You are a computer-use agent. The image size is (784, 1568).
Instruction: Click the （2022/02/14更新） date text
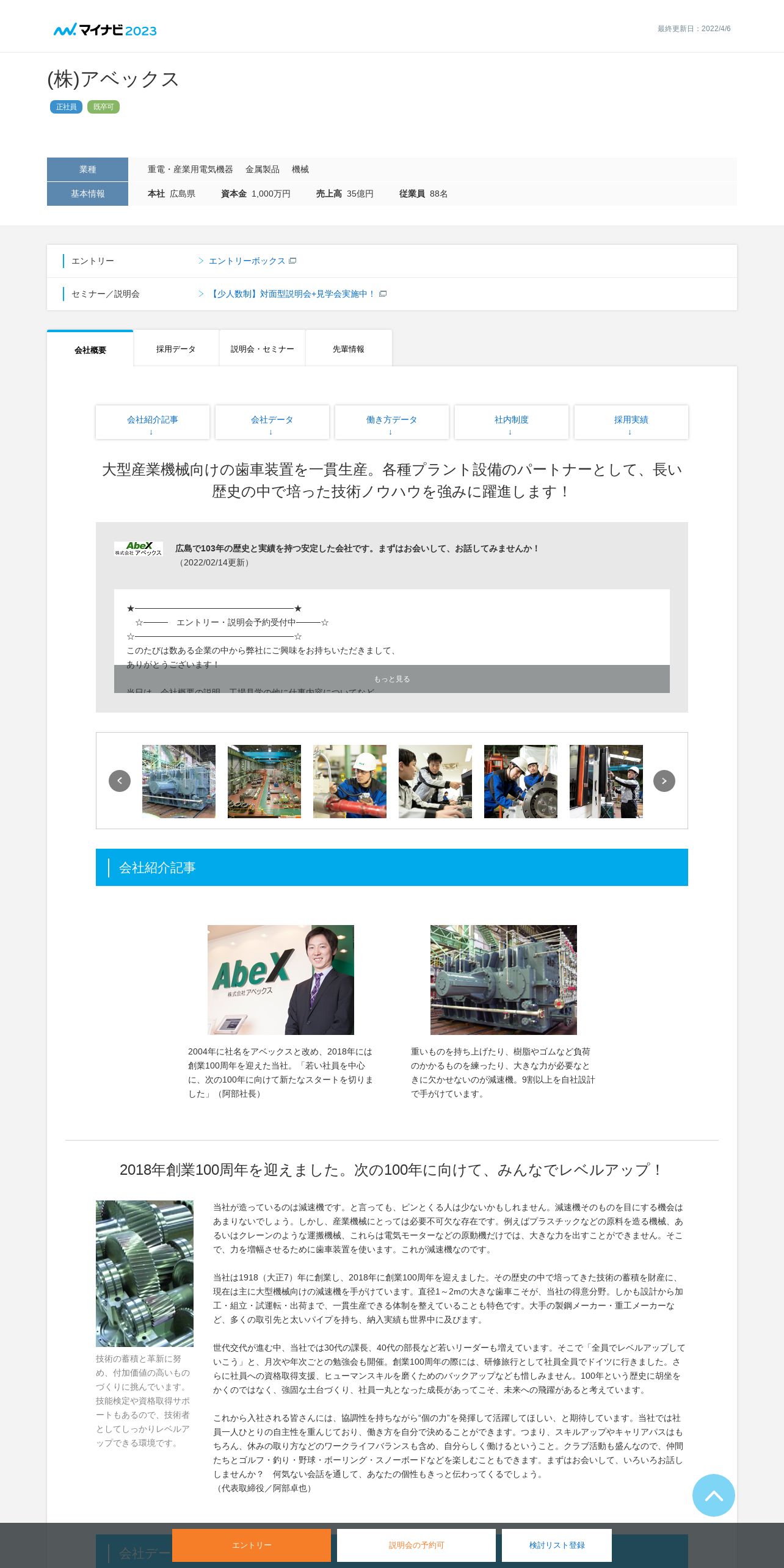[x=214, y=562]
